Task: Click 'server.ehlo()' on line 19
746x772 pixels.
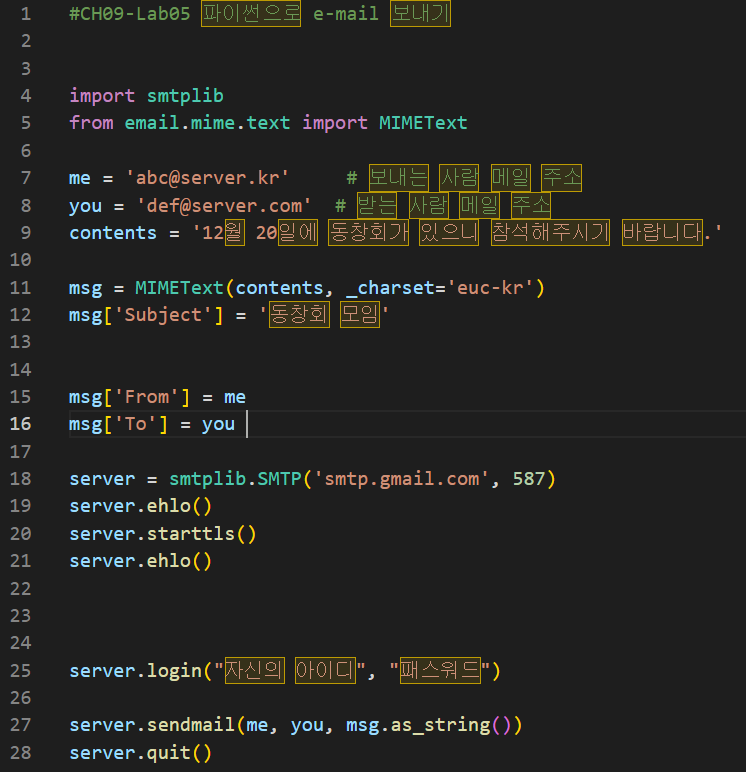Action: click(x=140, y=507)
